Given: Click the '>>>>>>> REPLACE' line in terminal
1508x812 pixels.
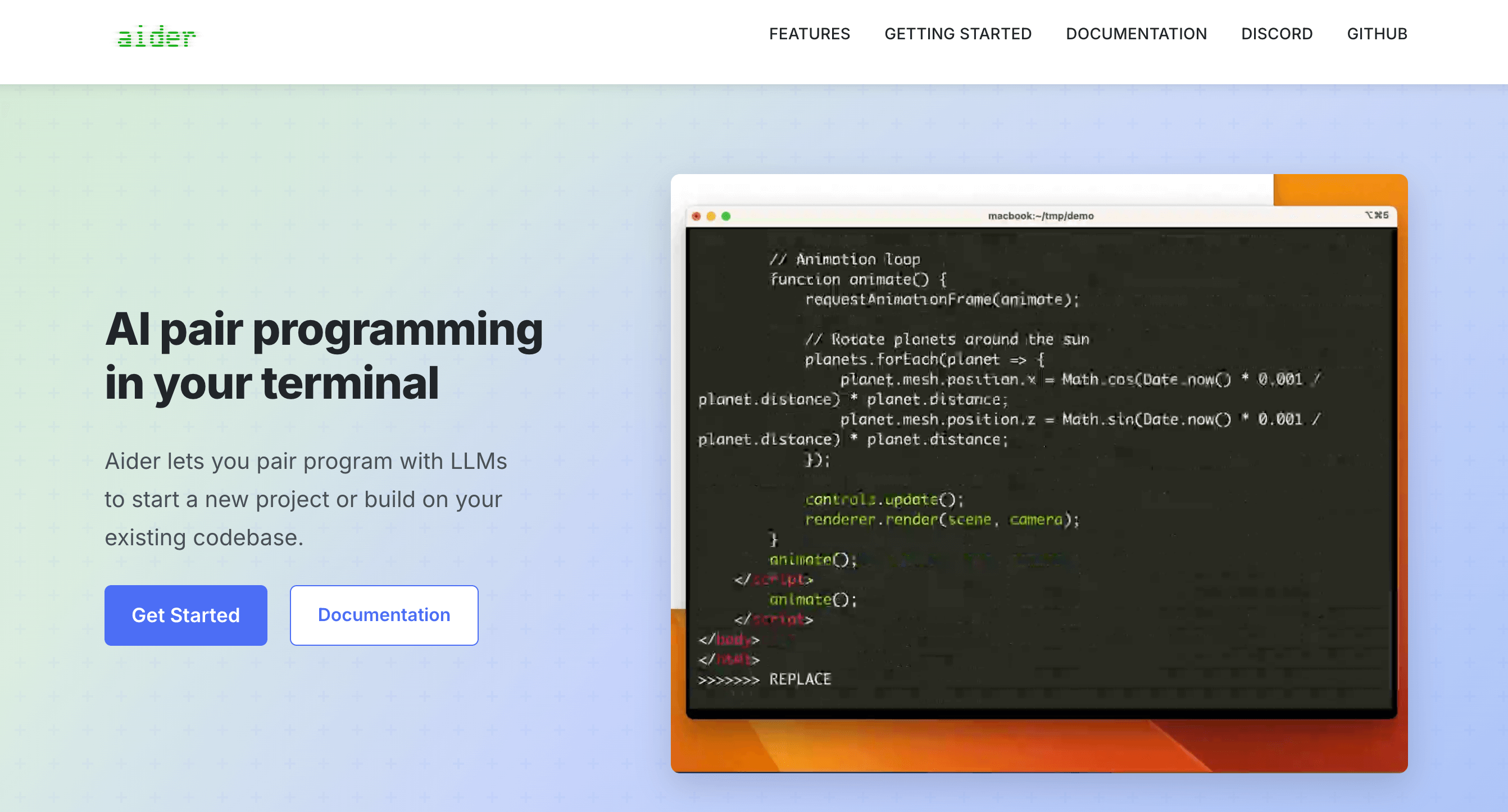Looking at the screenshot, I should (764, 679).
